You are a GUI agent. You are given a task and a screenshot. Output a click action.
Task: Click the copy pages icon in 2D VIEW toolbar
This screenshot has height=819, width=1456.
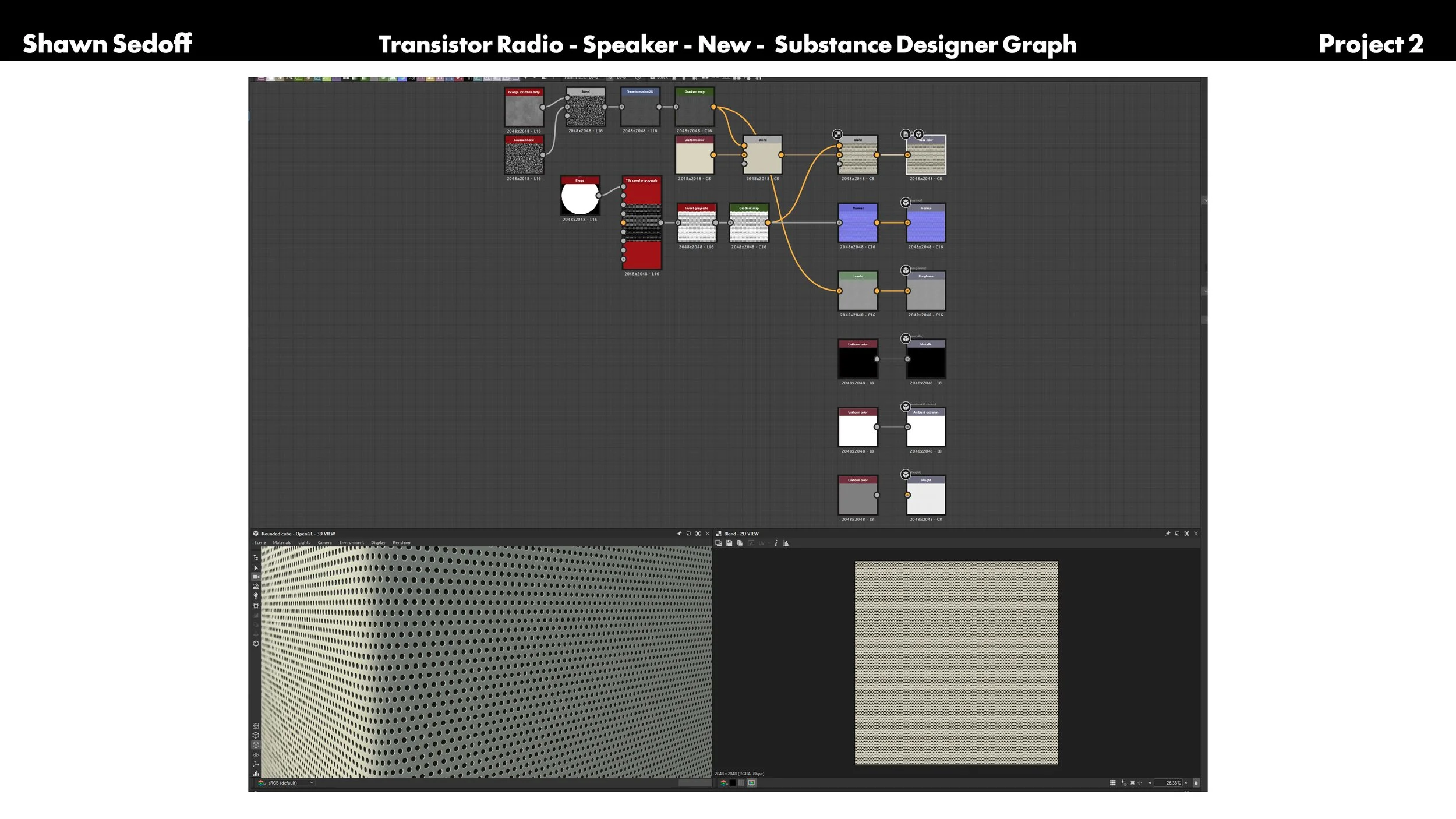740,543
